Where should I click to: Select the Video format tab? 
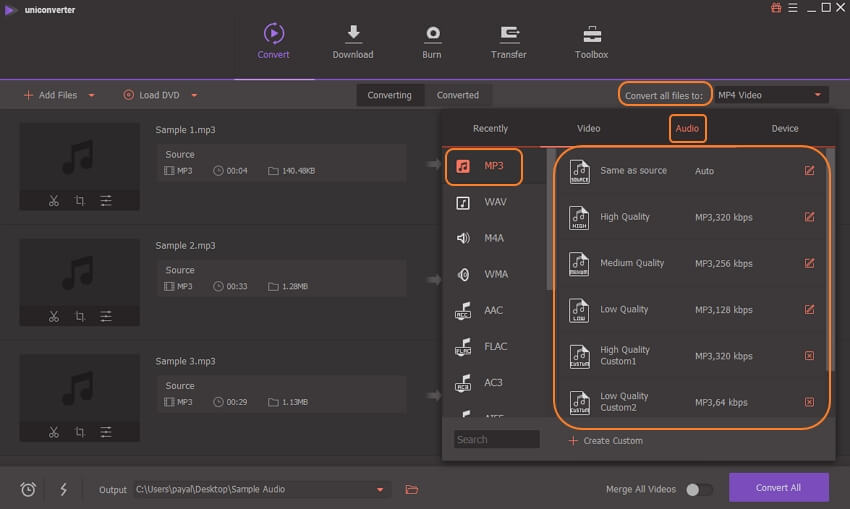(588, 128)
